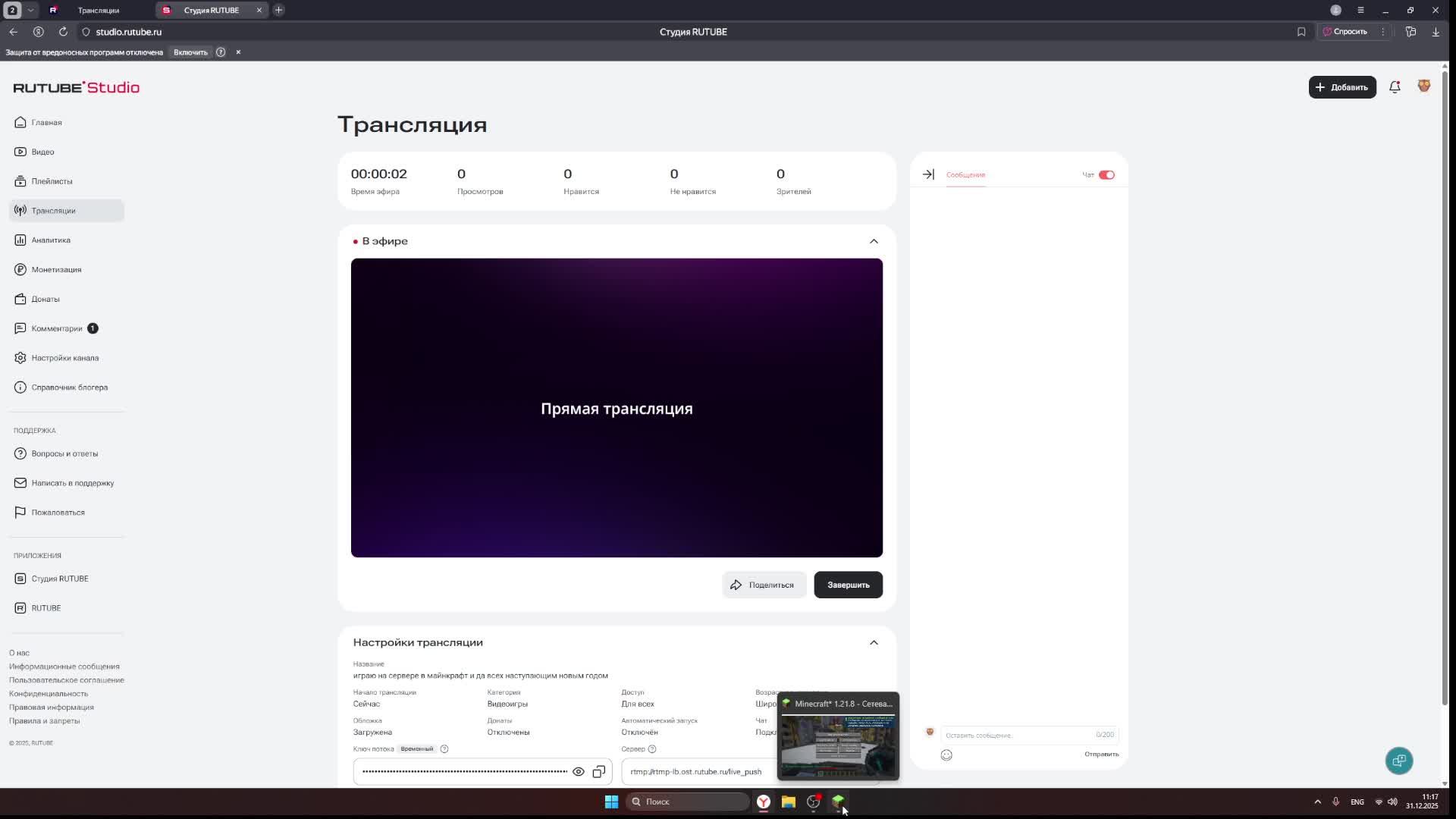Viewport: 1456px width, 819px height.
Task: Click the help icon next to Сервер
Action: (651, 749)
